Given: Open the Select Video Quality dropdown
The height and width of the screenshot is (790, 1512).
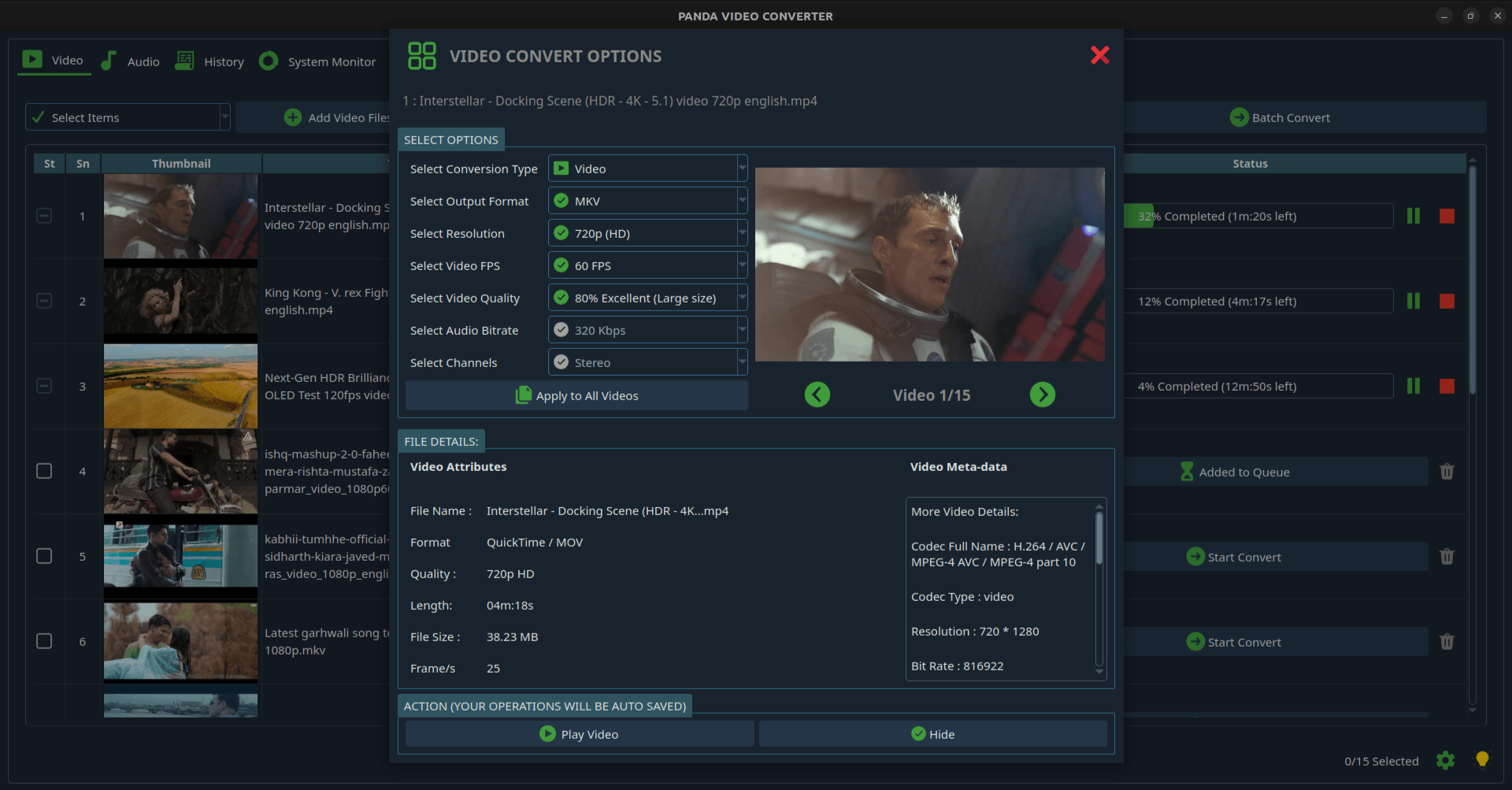Looking at the screenshot, I should pyautogui.click(x=647, y=298).
